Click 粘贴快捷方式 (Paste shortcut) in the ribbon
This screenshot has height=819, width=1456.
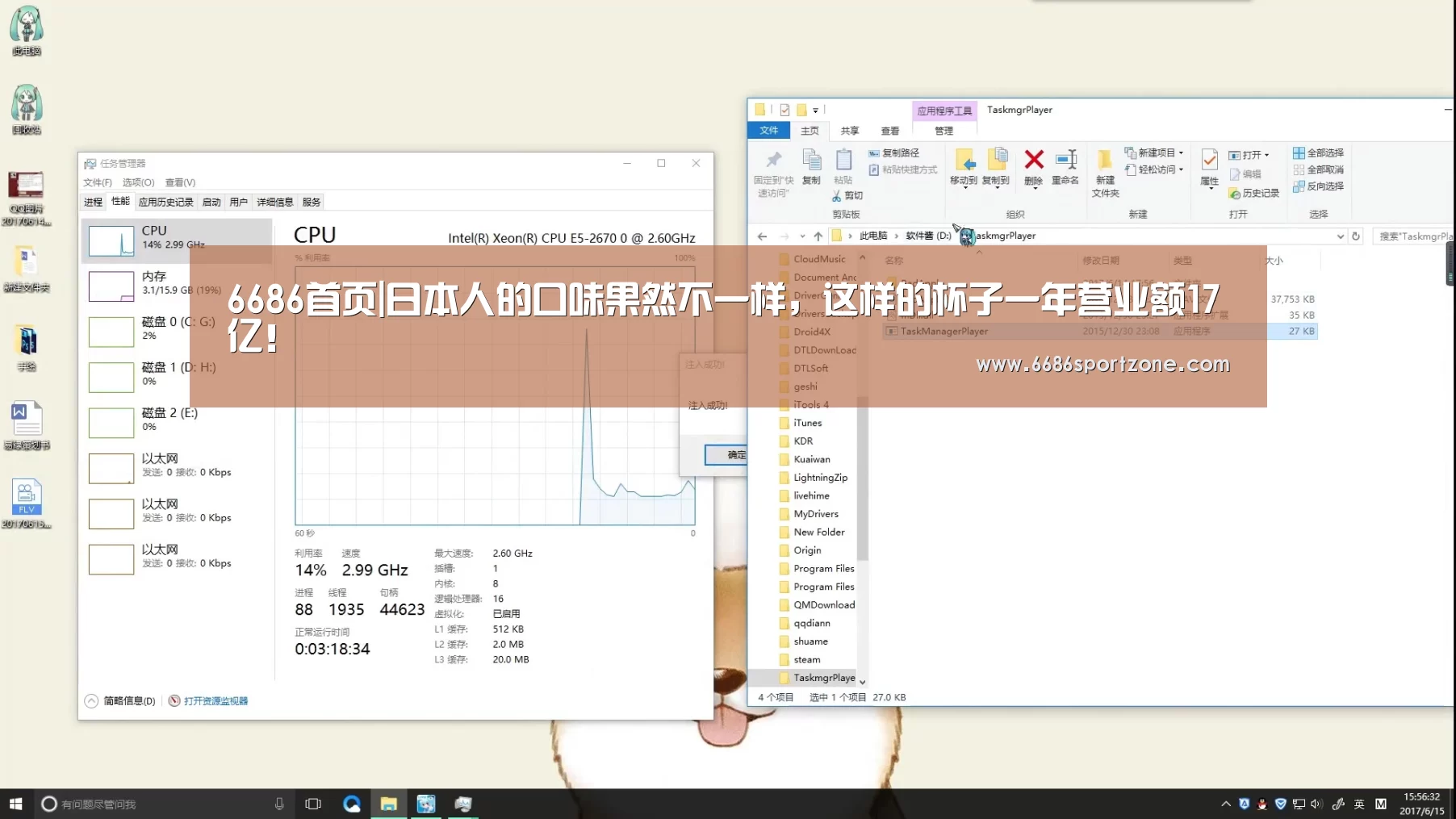[x=903, y=169]
